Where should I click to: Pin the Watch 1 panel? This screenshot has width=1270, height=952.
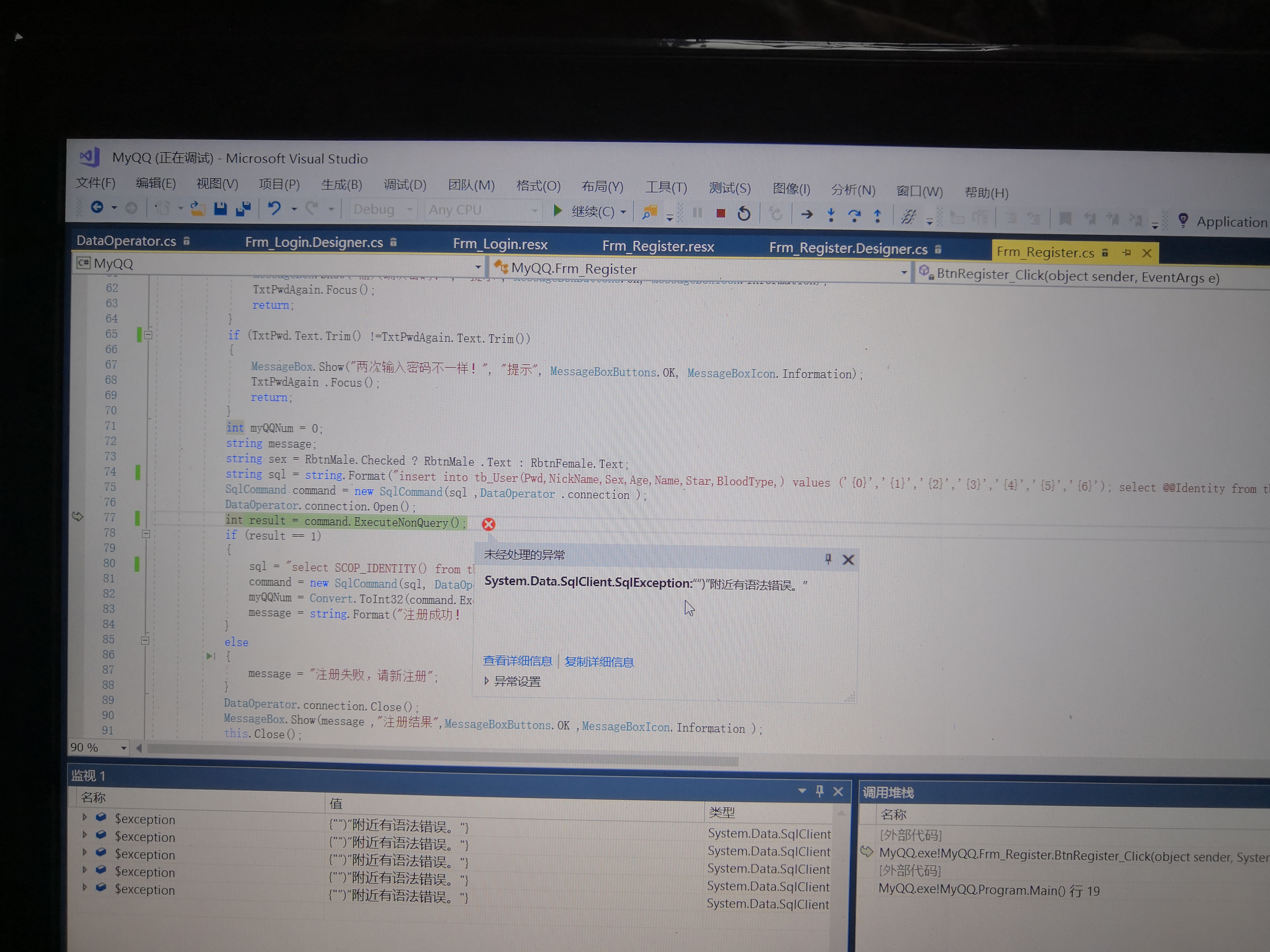[819, 791]
